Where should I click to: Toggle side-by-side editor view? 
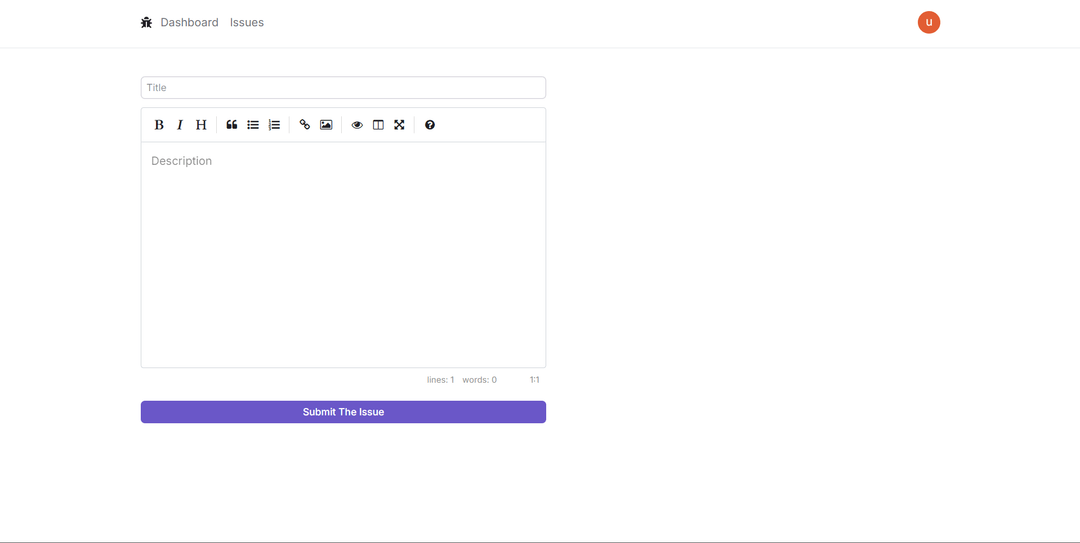378,125
